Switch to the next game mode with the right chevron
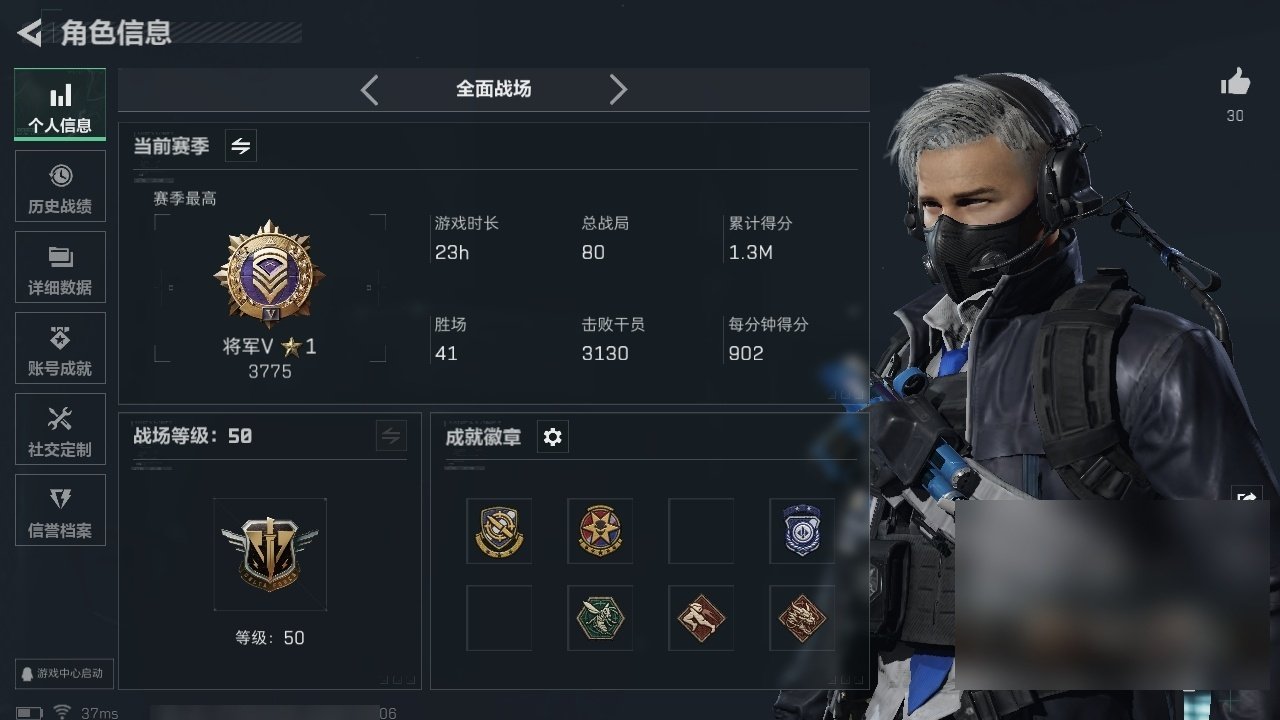The width and height of the screenshot is (1280, 720). point(618,90)
